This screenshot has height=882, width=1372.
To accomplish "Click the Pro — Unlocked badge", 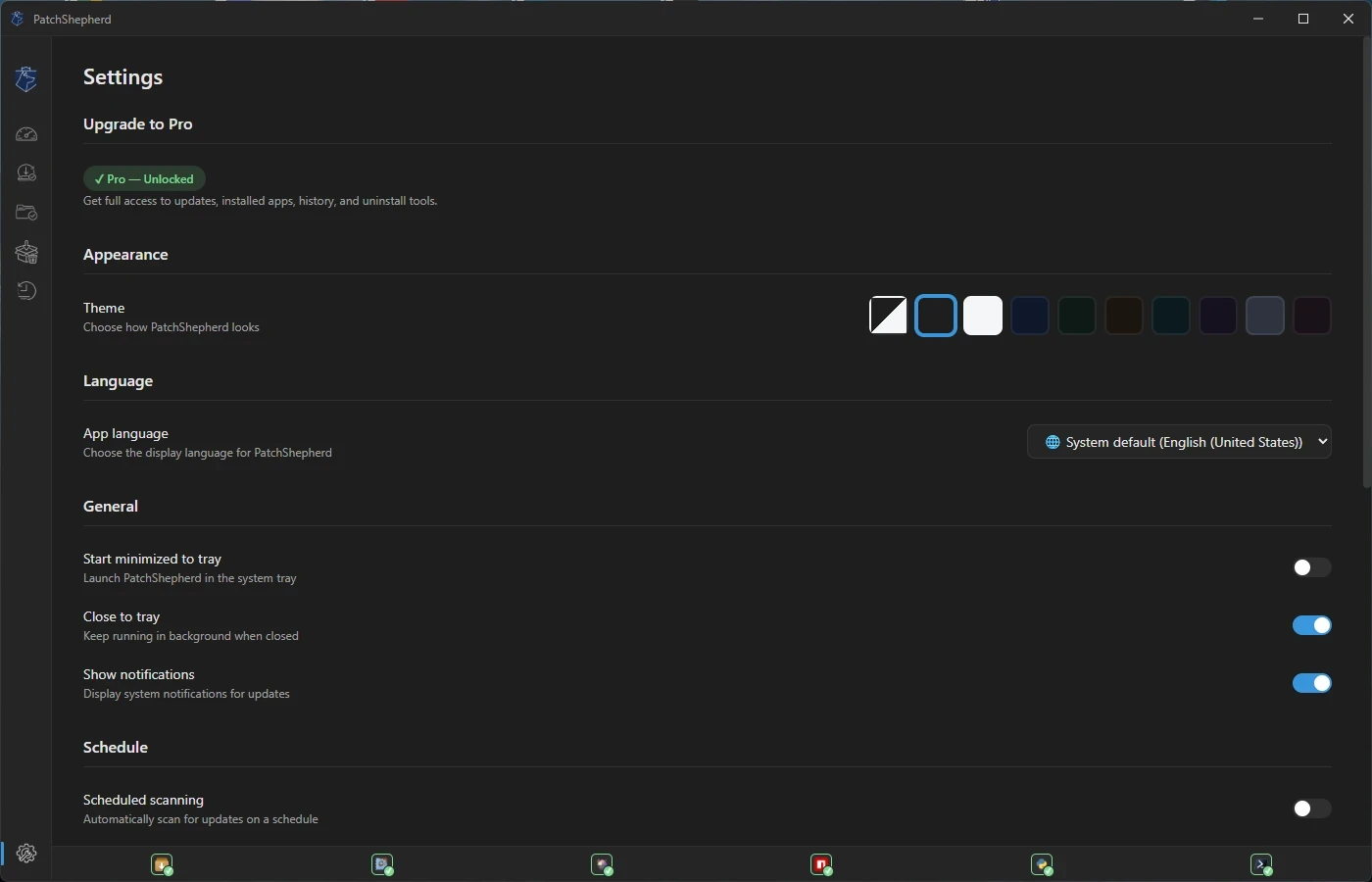I will click(144, 178).
